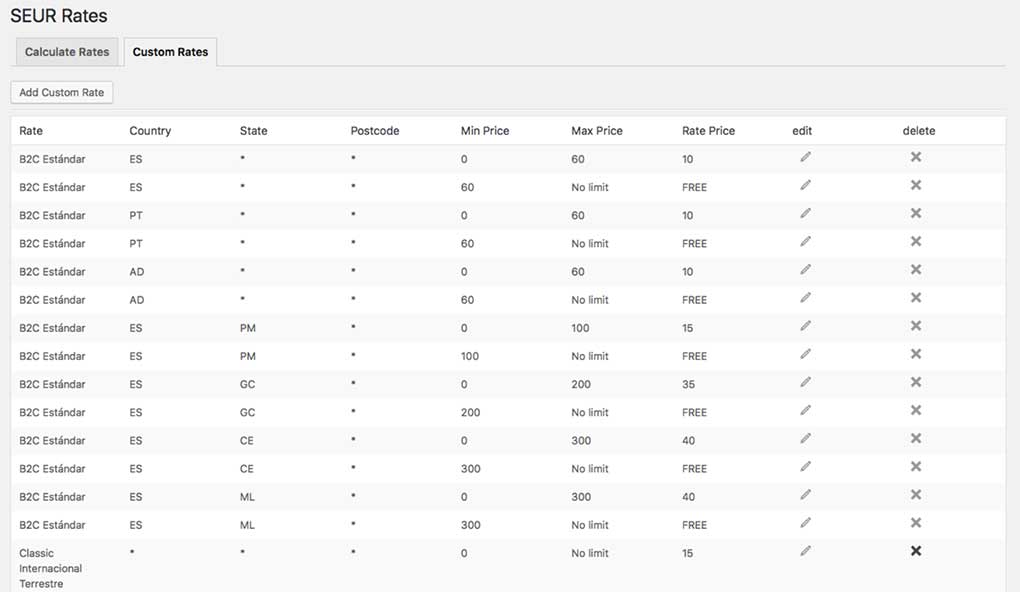Delete the PM state FREE rate
This screenshot has height=592, width=1020.
coord(915,354)
